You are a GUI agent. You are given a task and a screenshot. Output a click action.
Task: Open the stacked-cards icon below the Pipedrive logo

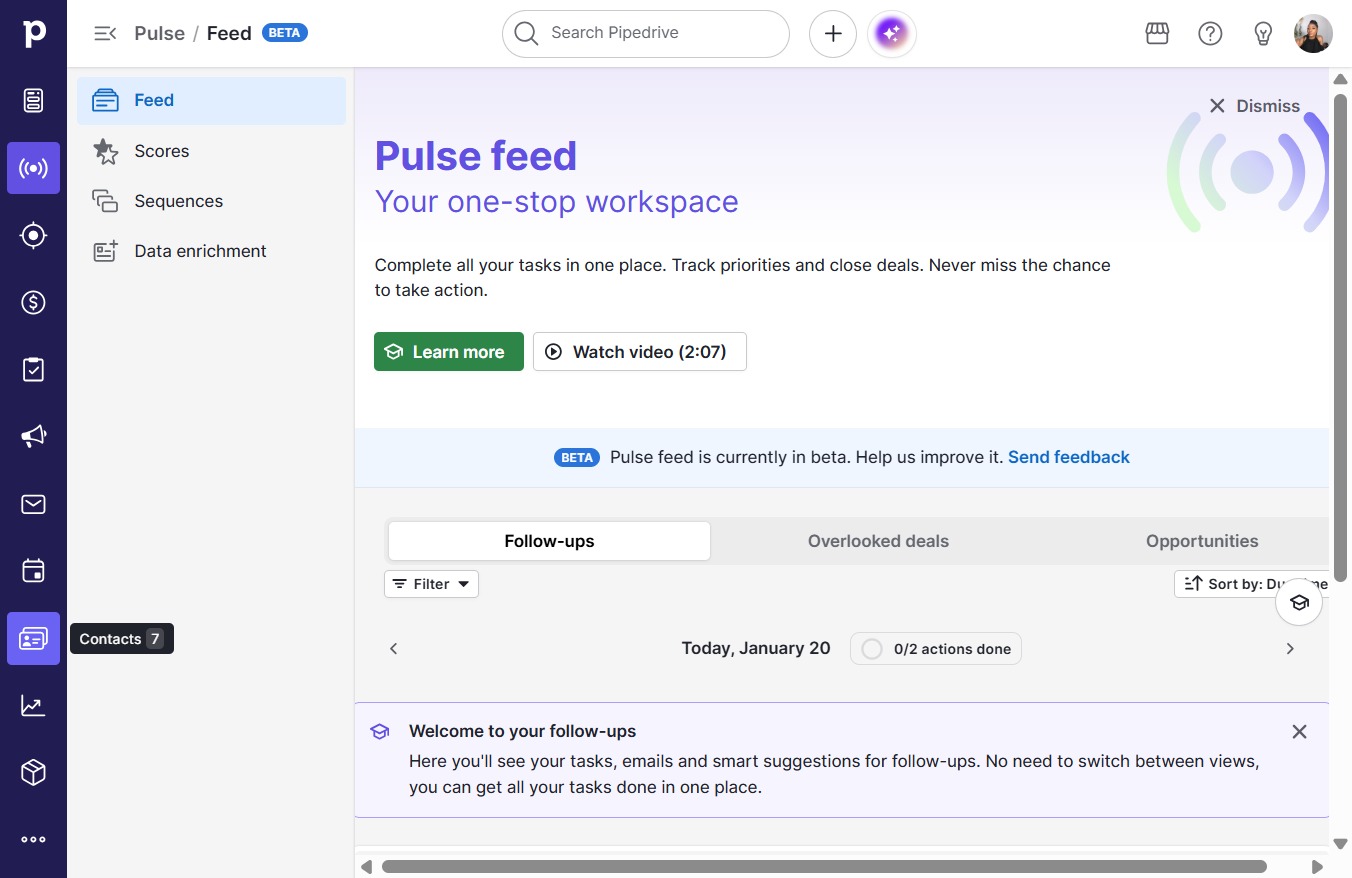tap(33, 100)
